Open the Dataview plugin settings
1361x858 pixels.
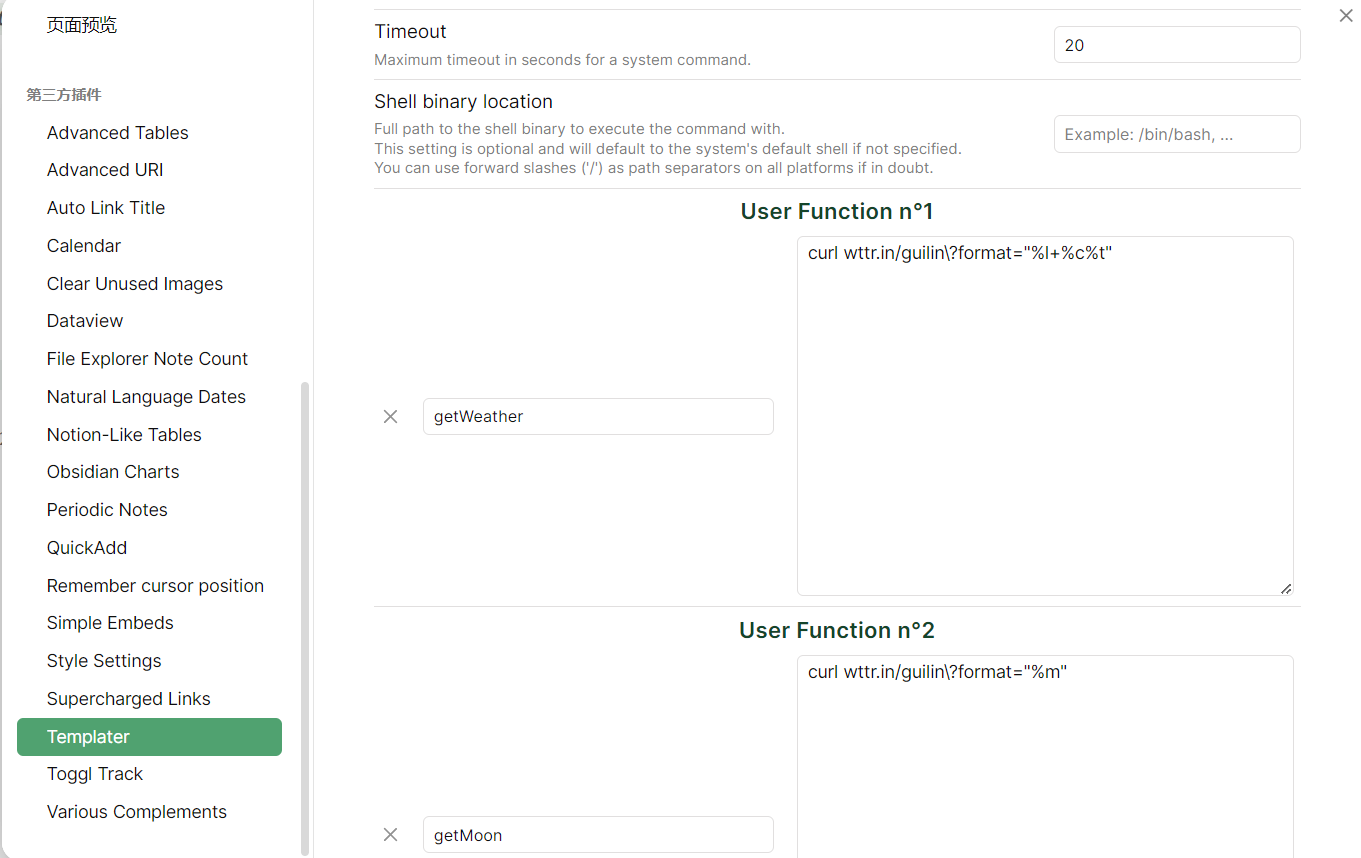point(84,320)
